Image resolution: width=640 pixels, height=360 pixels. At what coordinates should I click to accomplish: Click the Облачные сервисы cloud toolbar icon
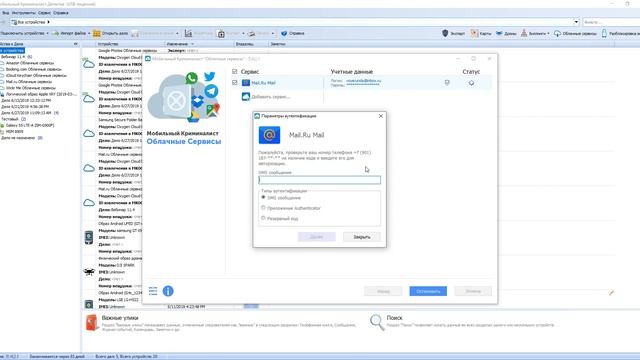pyautogui.click(x=558, y=33)
